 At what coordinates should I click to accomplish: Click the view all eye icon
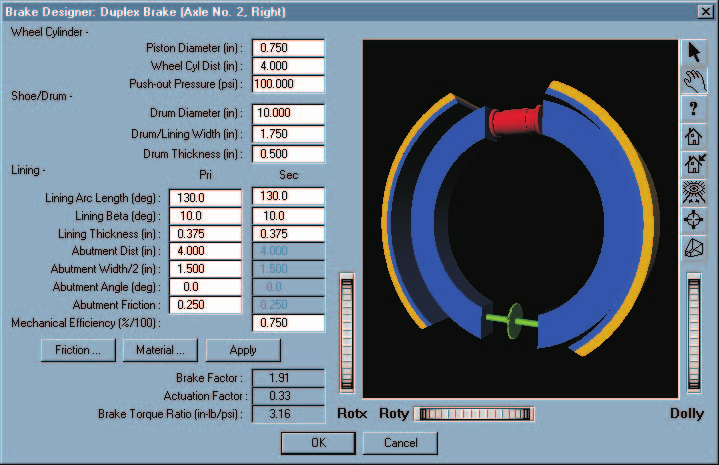click(694, 192)
